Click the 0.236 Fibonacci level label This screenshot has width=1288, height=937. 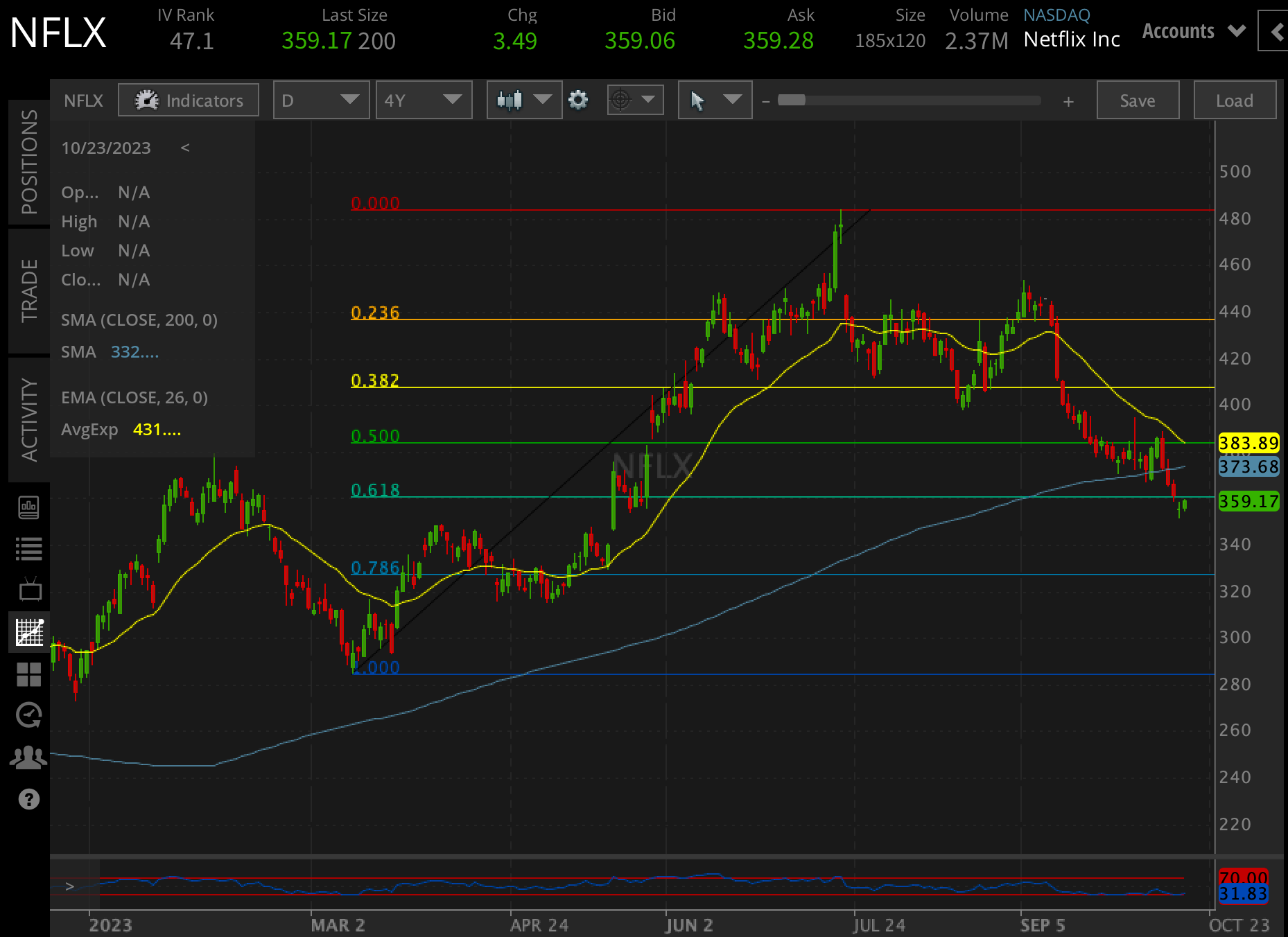click(x=375, y=313)
